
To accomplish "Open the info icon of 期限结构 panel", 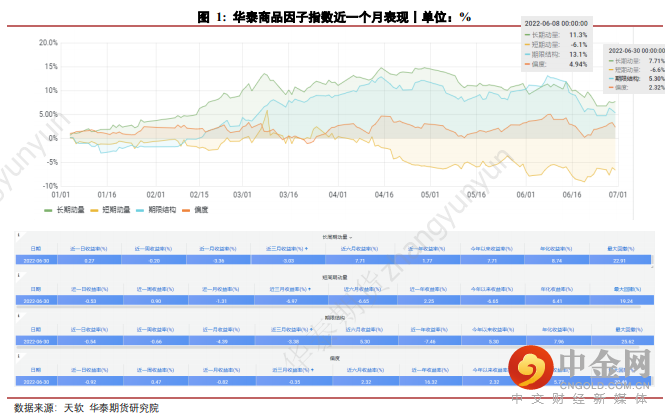I will (19, 315).
